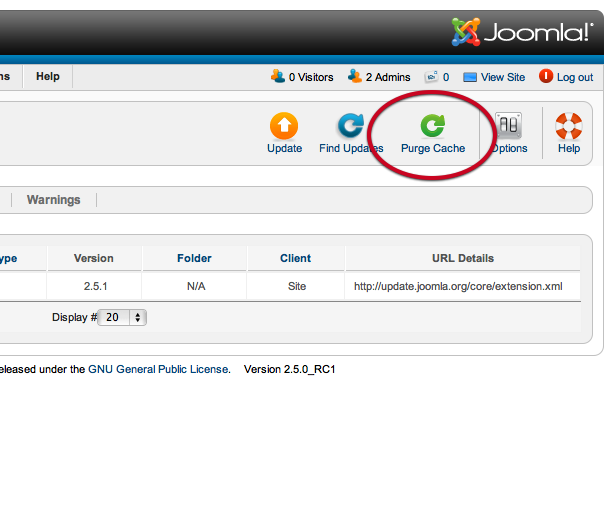This screenshot has height=528, width=607.
Task: Click the Version 2.5.0_RC1 footer text
Action: click(289, 369)
